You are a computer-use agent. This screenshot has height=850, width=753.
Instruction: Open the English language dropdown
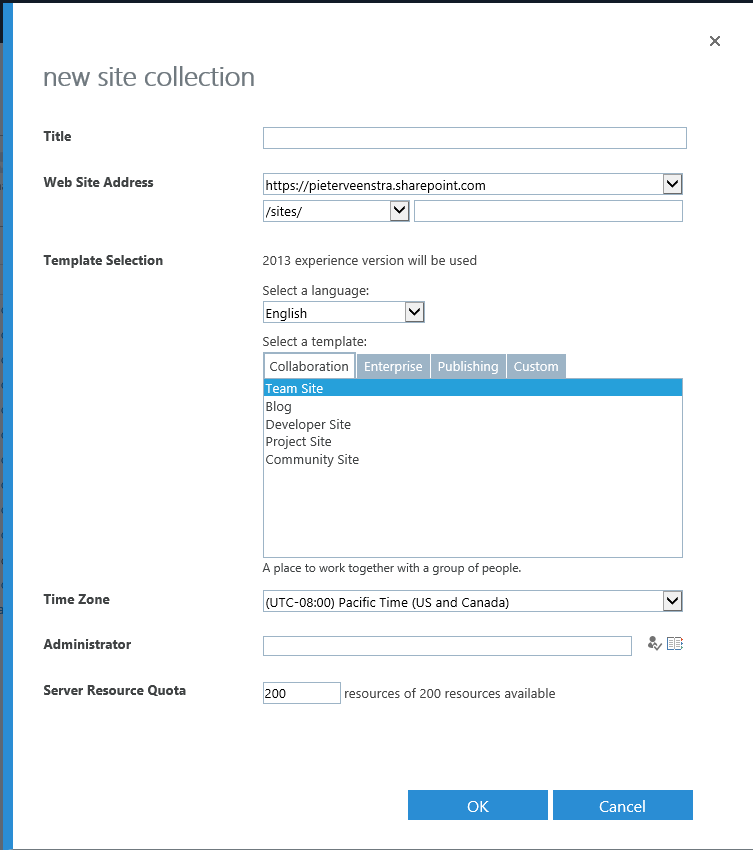click(x=344, y=312)
